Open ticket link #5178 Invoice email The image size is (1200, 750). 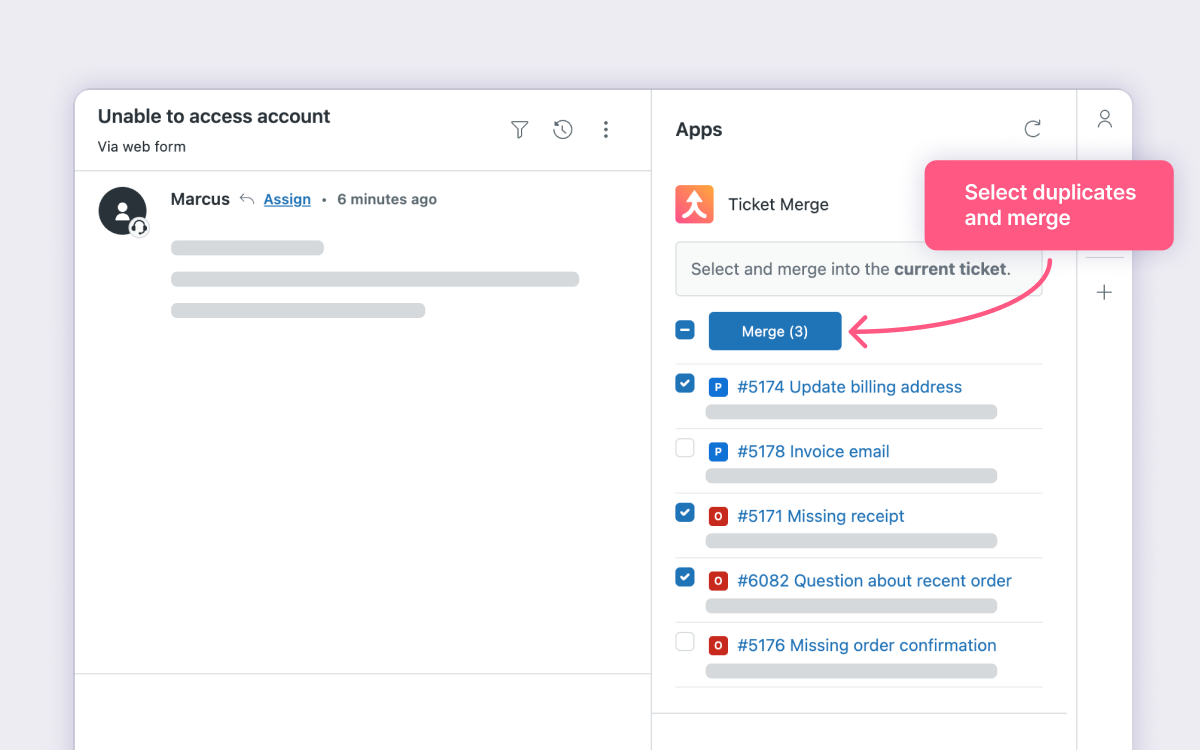point(813,452)
